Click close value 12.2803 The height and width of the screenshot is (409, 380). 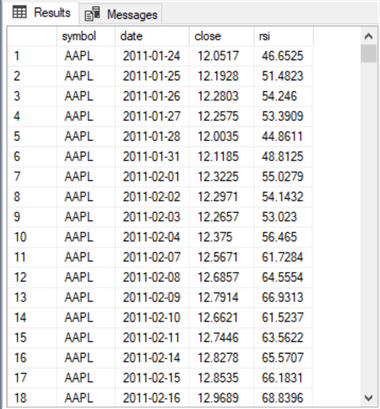pyautogui.click(x=222, y=96)
